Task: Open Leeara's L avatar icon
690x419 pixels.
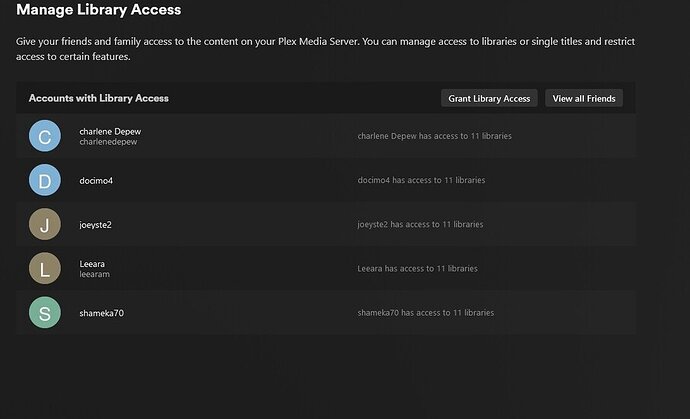Action: (x=45, y=268)
